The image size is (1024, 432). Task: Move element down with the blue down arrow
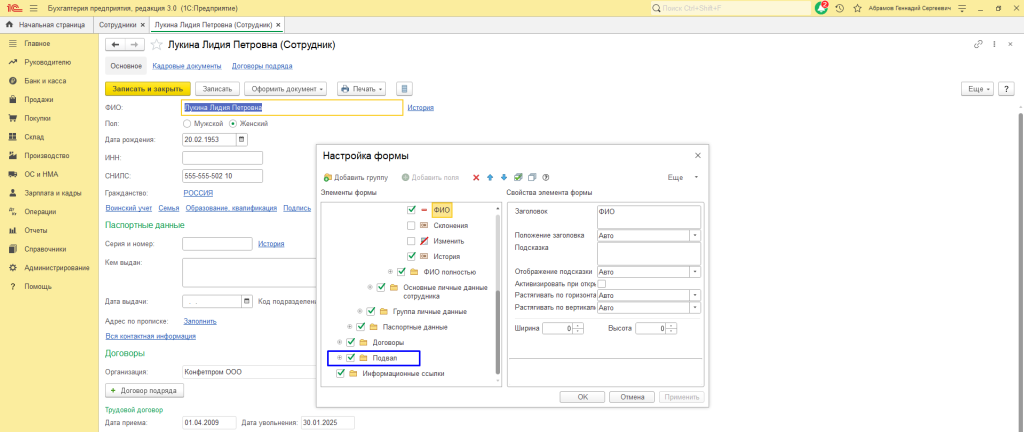point(504,177)
